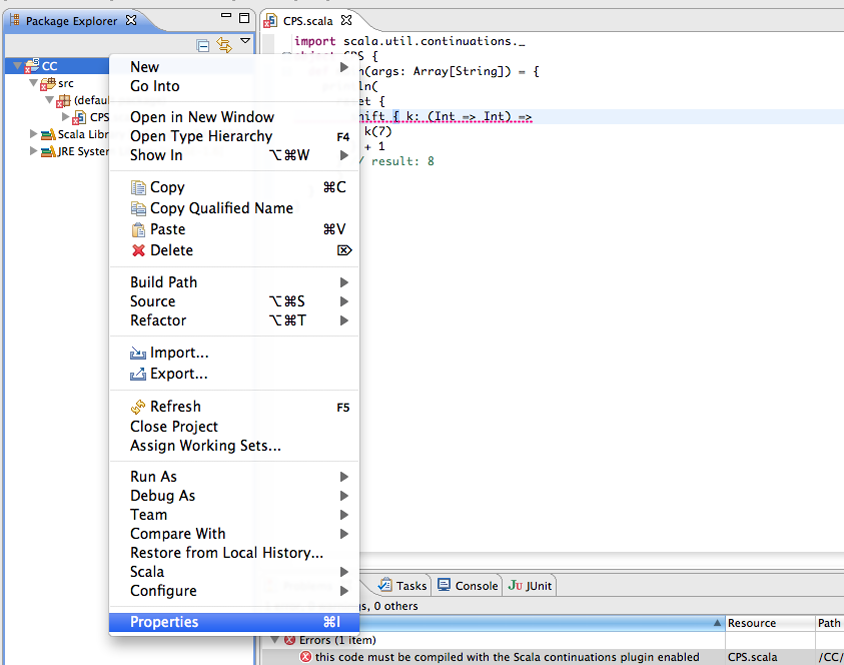Image resolution: width=844 pixels, height=665 pixels.
Task: Expand the Scala Library node
Action: pos(34,134)
